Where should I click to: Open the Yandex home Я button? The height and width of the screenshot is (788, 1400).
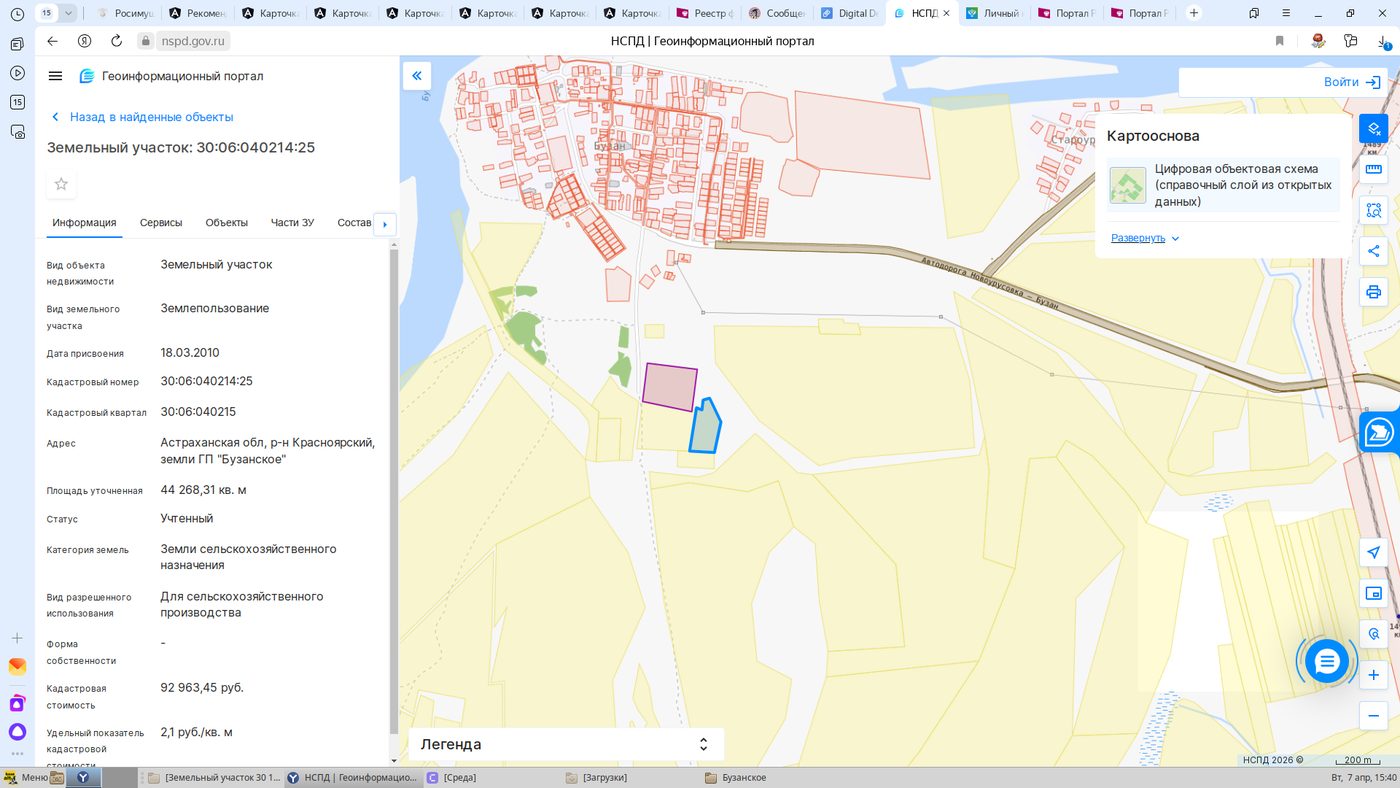85,41
